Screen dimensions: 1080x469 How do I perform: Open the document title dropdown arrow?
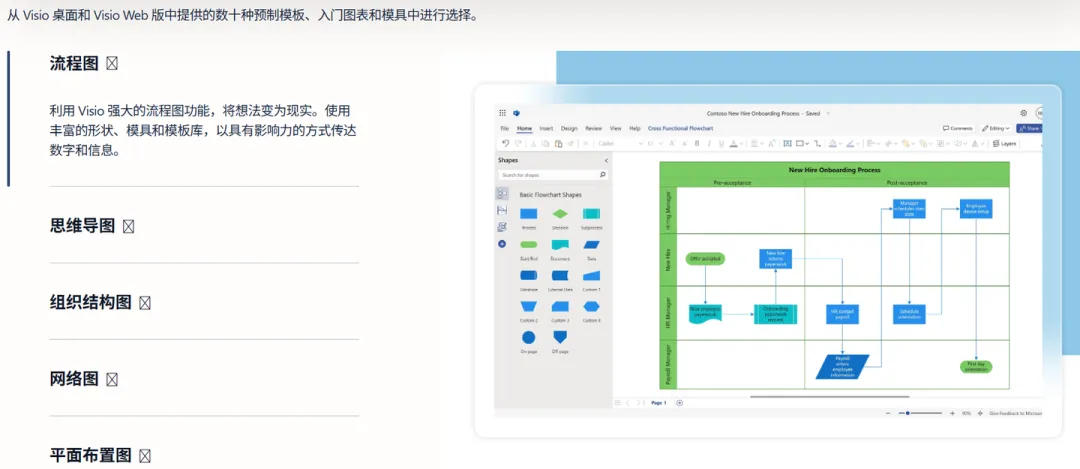828,113
